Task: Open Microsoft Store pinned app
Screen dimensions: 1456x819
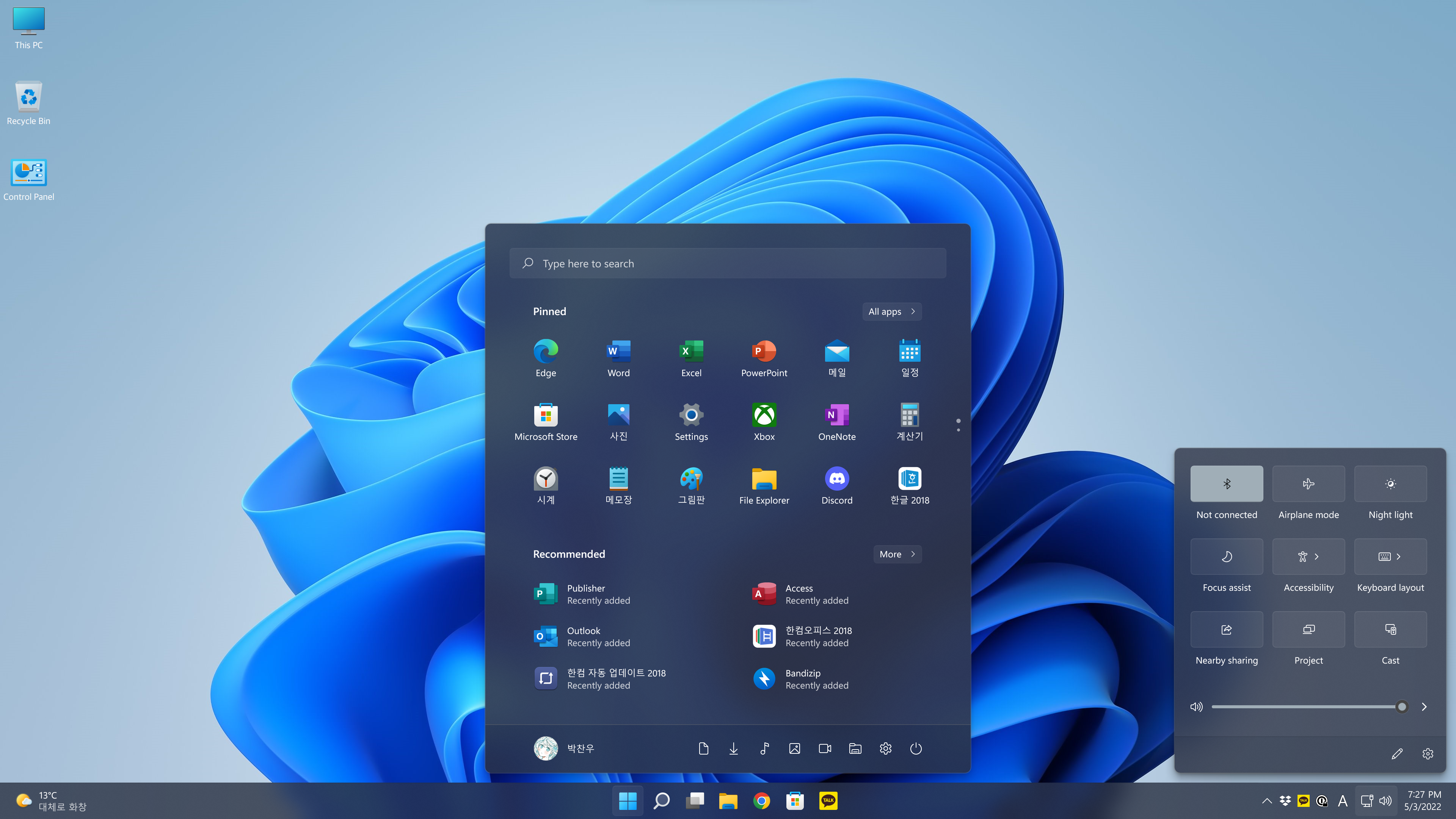Action: click(x=546, y=422)
